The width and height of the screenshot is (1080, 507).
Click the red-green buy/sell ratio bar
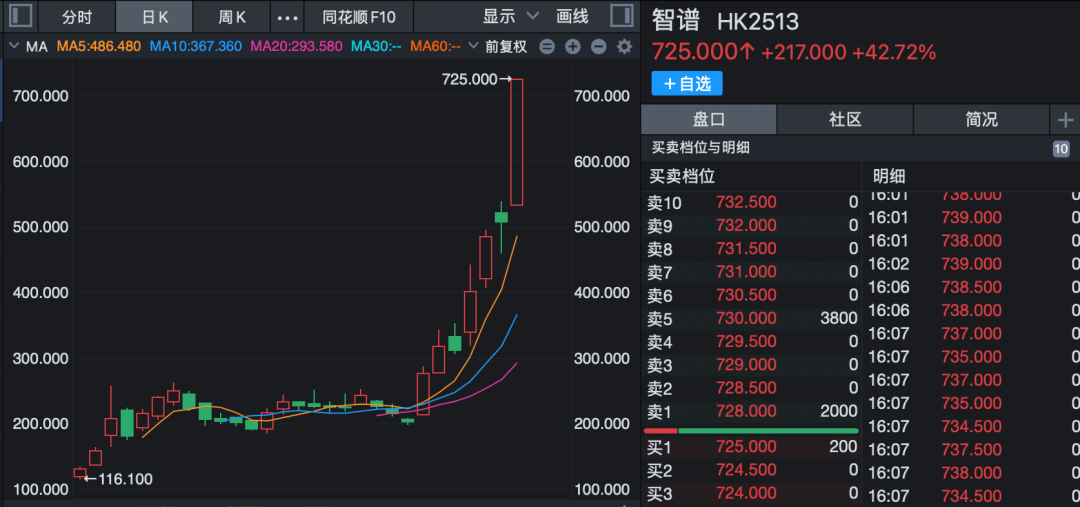(751, 430)
